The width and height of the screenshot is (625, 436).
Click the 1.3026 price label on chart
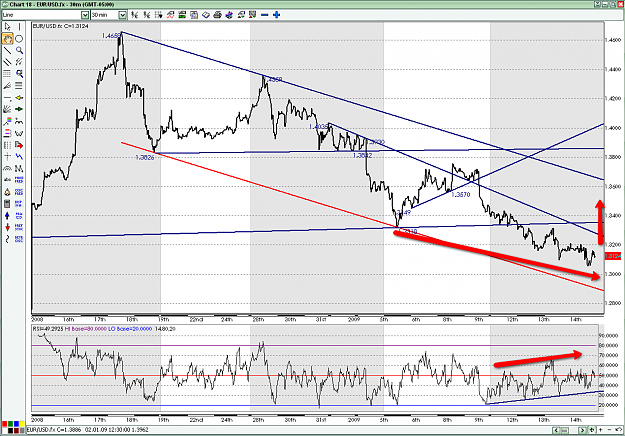click(x=145, y=158)
